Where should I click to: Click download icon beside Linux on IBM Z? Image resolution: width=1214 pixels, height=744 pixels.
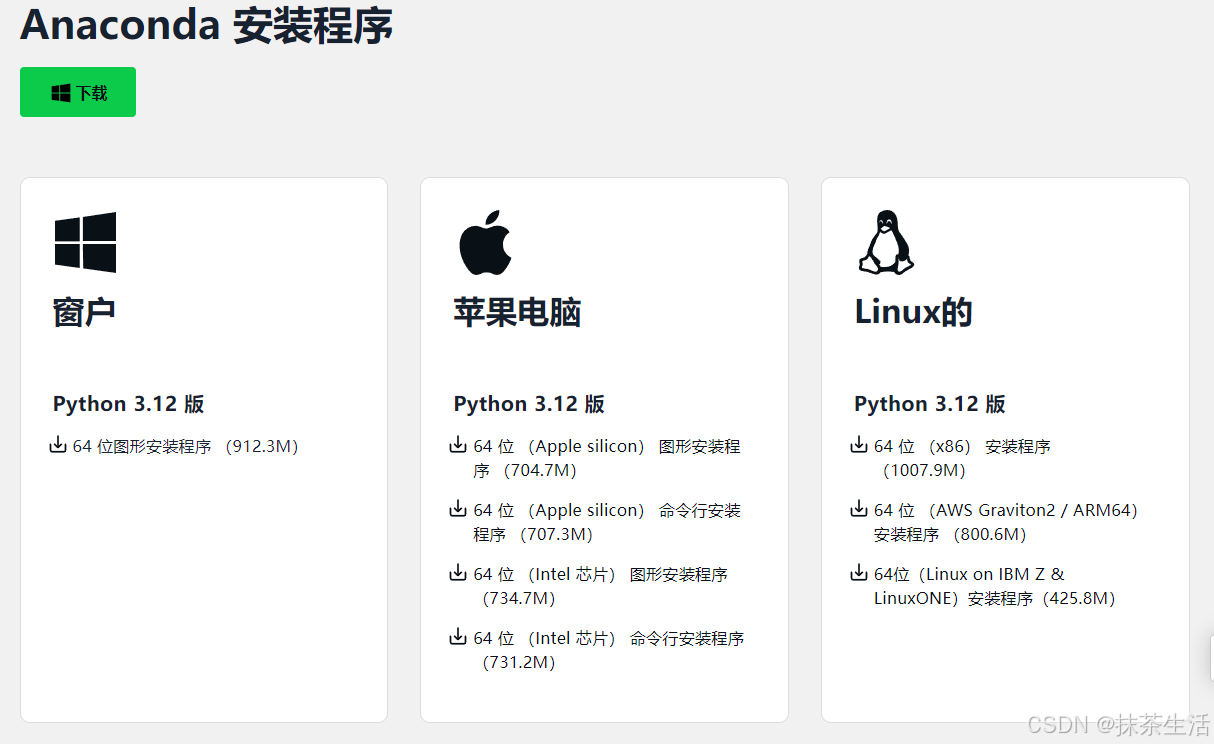point(859,573)
